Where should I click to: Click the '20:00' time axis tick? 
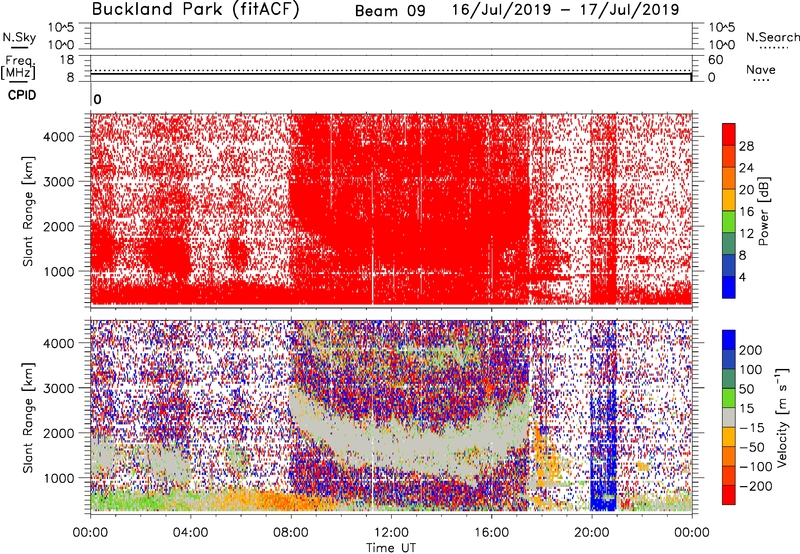point(592,533)
